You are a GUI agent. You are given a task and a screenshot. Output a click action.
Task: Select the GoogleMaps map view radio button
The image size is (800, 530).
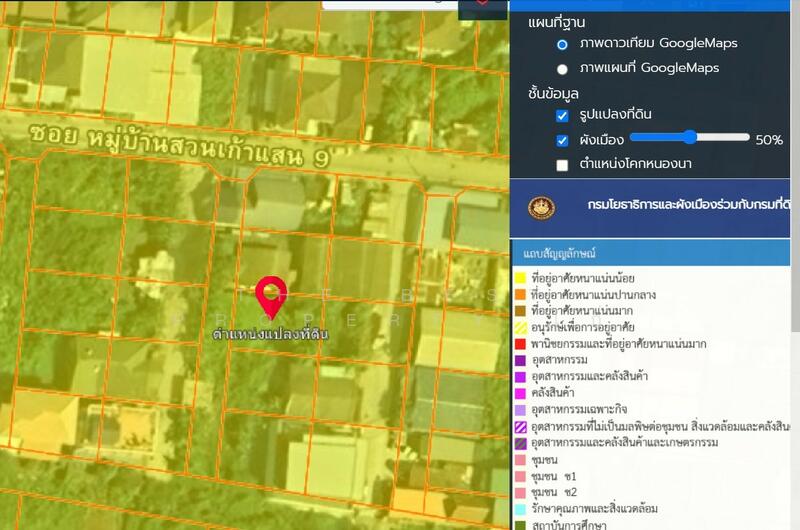point(562,68)
